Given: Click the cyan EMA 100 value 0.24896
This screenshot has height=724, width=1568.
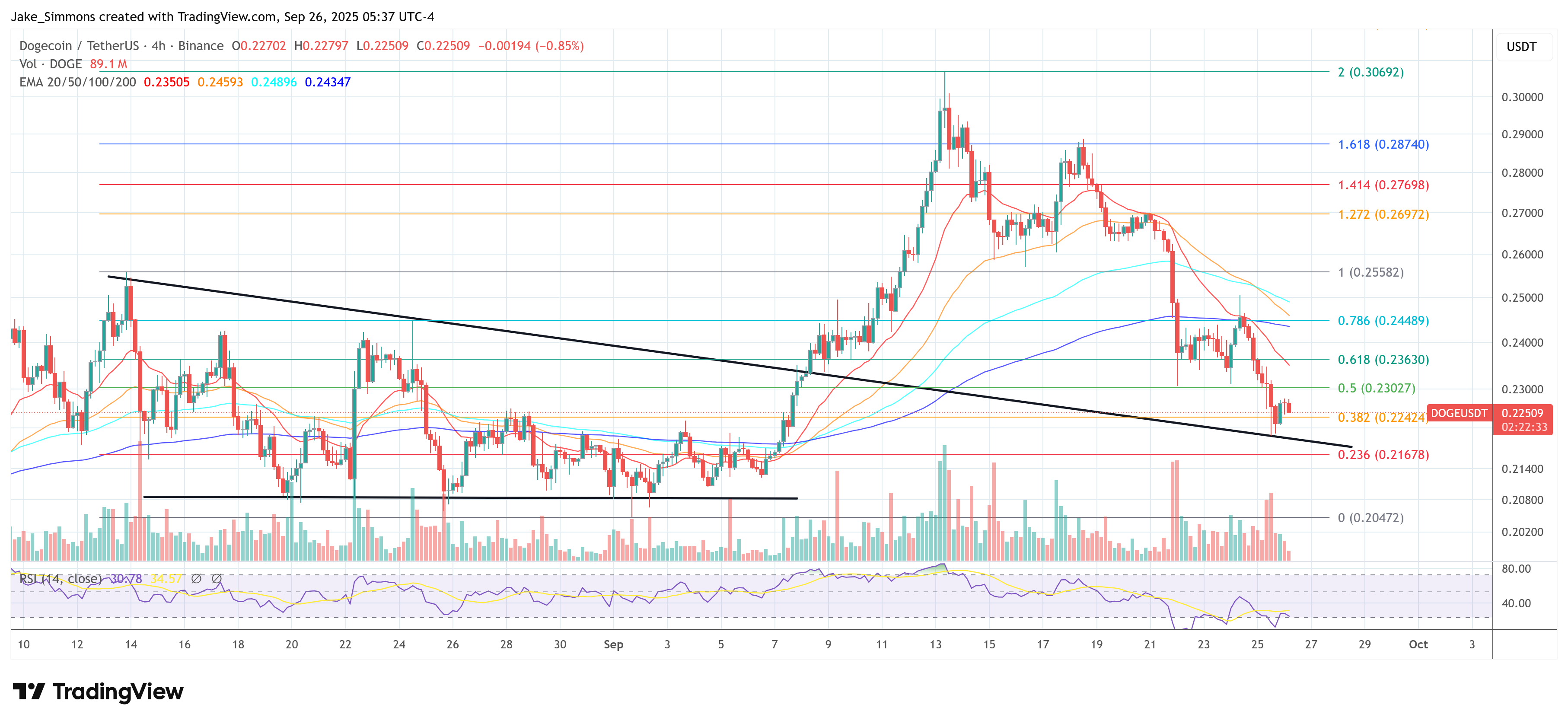Looking at the screenshot, I should point(275,82).
